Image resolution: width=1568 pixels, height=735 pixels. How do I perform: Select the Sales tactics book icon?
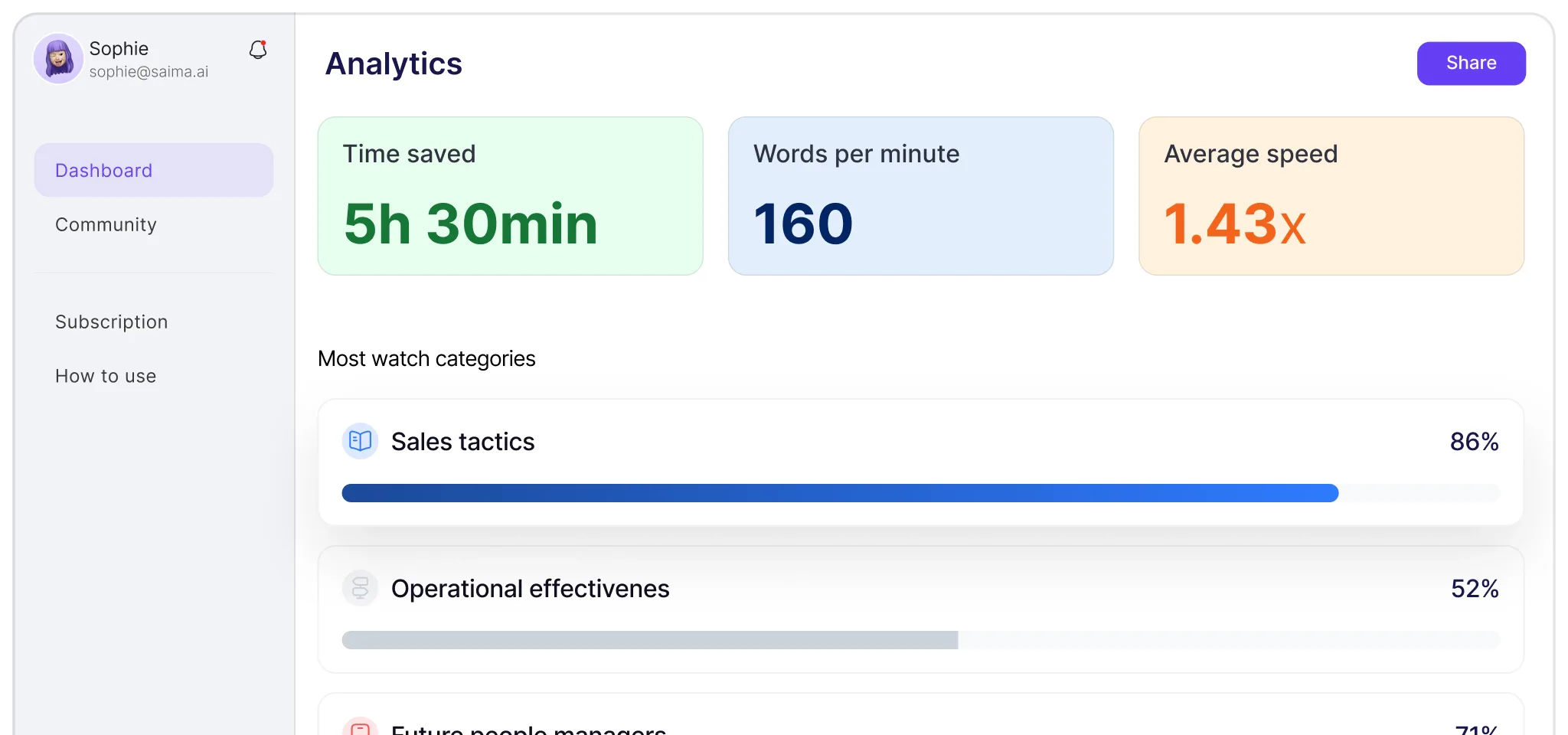(x=360, y=441)
